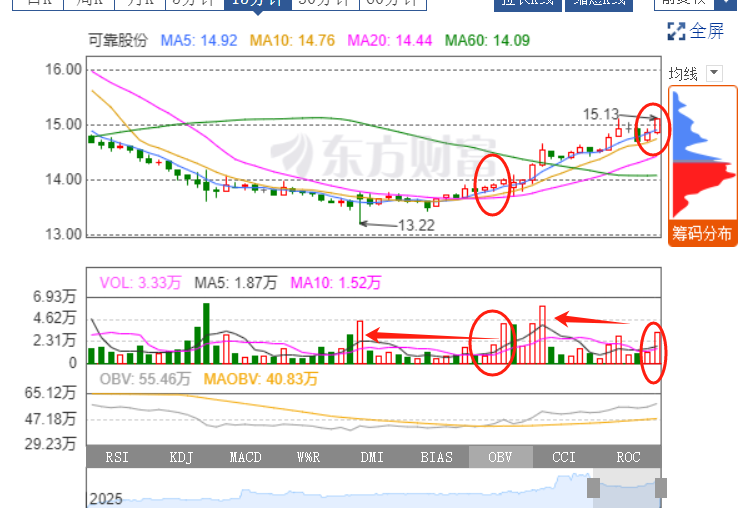The height and width of the screenshot is (510, 740).
Task: Click the MAOBV: 40.83万 value label
Action: tap(261, 379)
